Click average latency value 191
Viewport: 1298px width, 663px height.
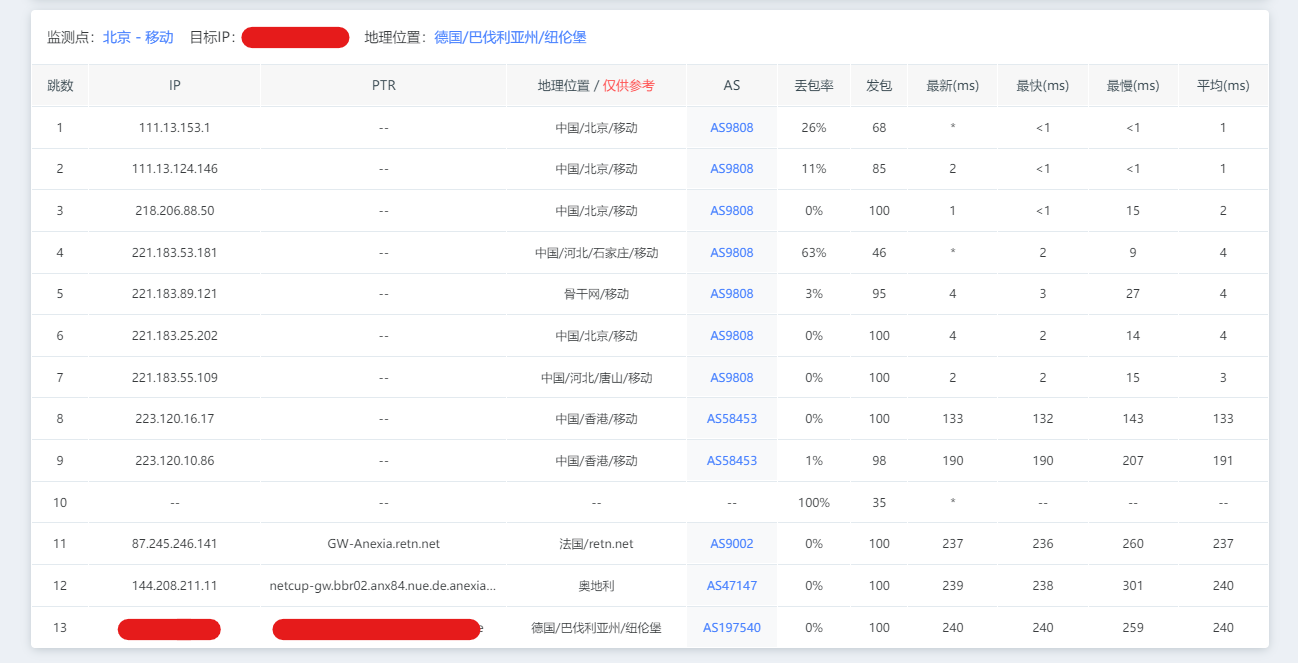tap(1223, 461)
